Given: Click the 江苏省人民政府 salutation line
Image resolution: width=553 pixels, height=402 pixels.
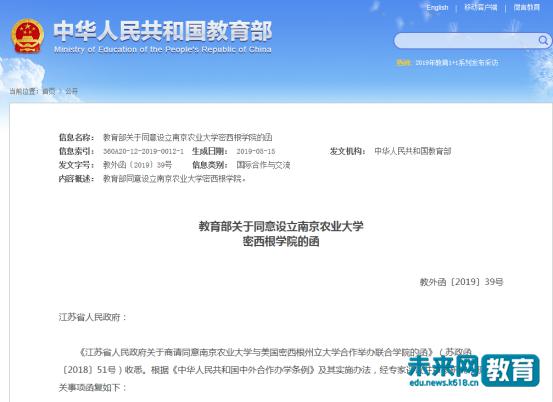Looking at the screenshot, I should 92,317.
